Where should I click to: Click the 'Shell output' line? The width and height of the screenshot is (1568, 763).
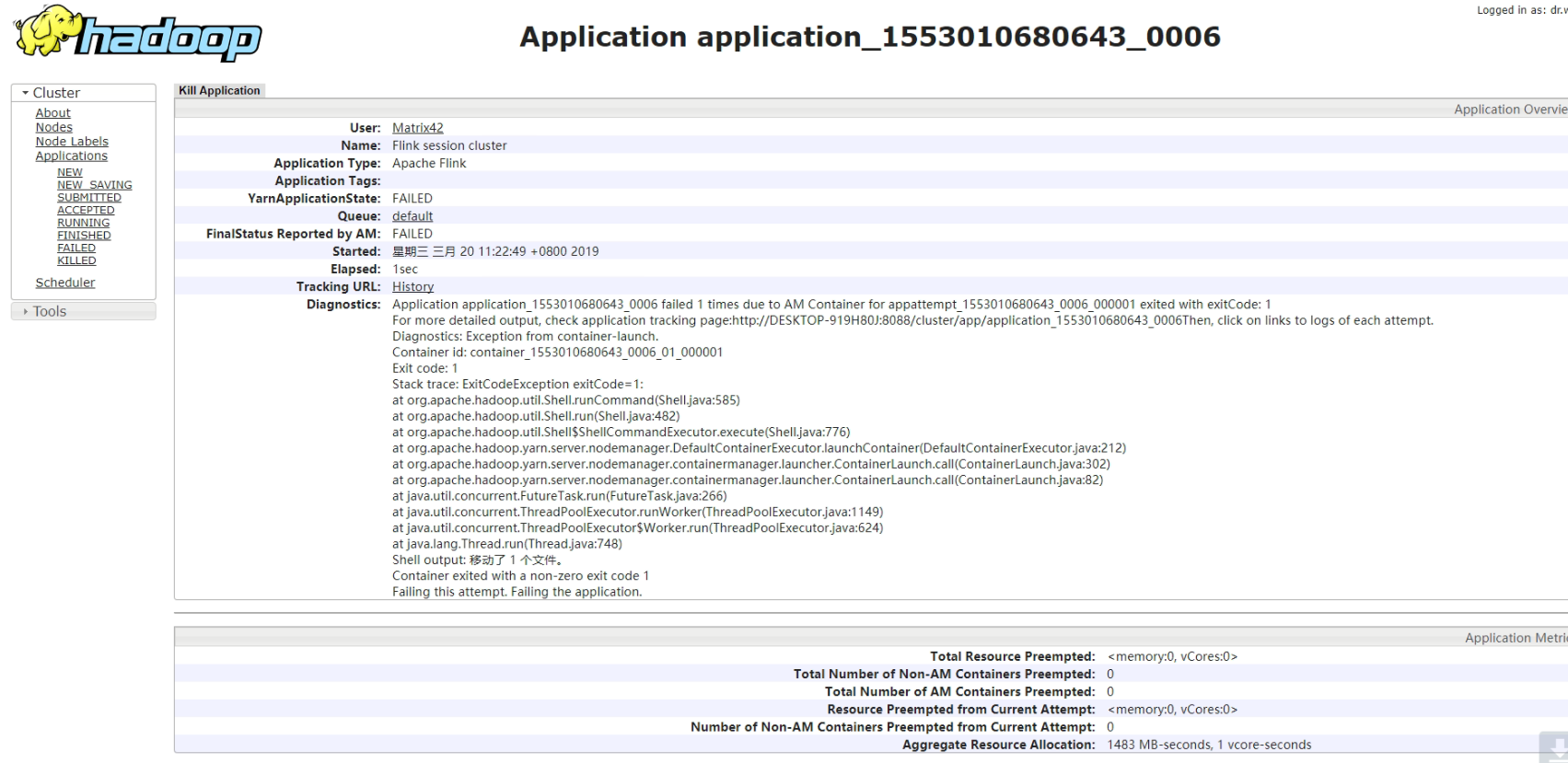477,561
